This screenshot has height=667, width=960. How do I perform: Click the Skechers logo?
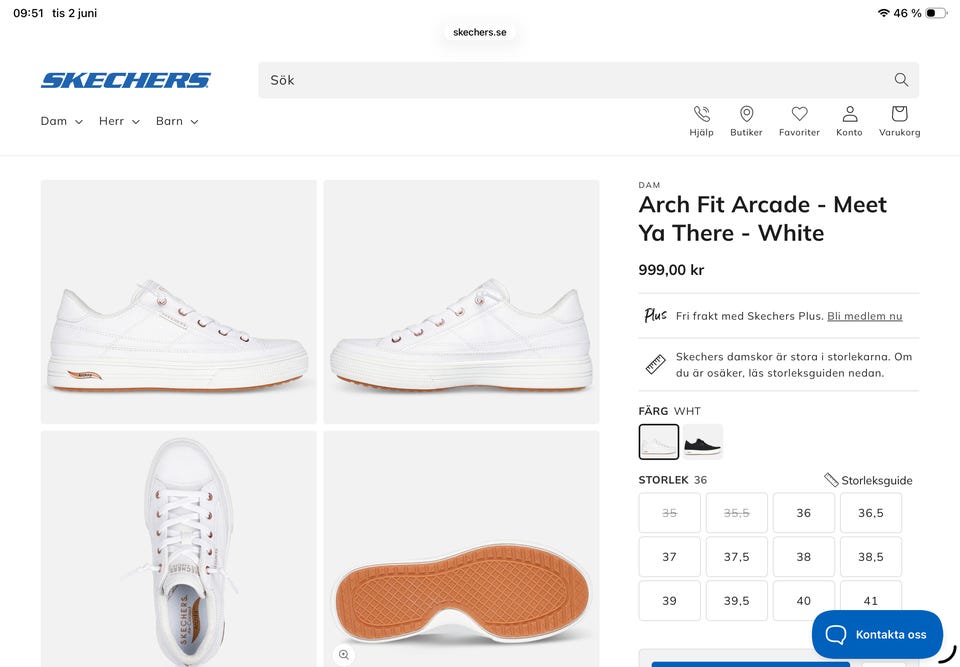[x=126, y=80]
